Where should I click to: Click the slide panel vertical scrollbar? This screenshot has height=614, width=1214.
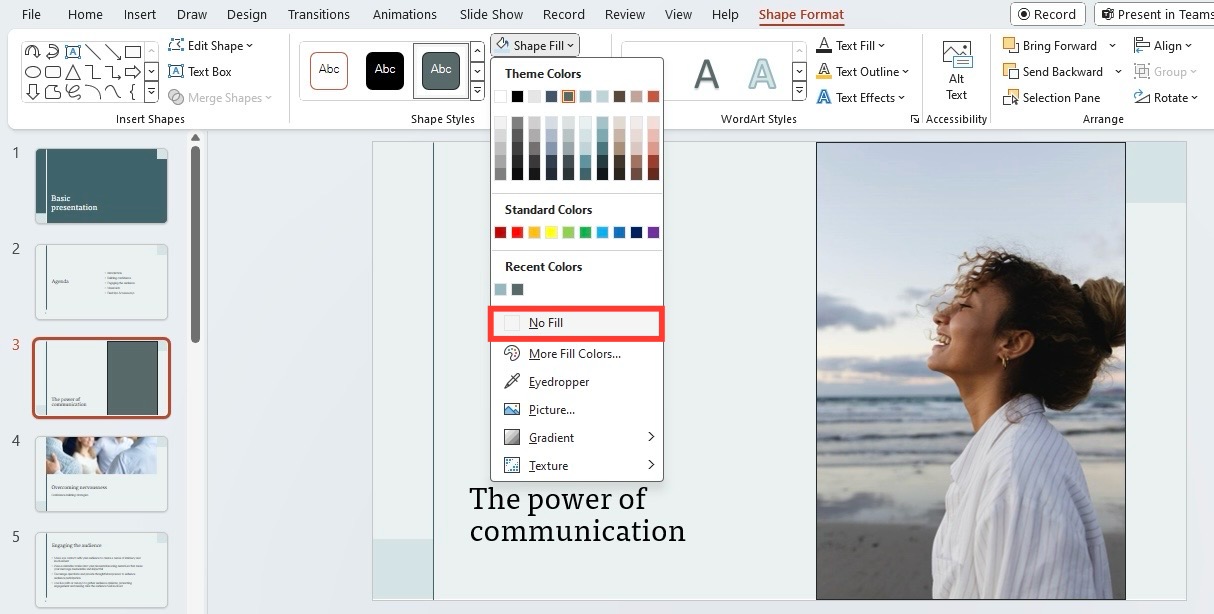coord(195,245)
